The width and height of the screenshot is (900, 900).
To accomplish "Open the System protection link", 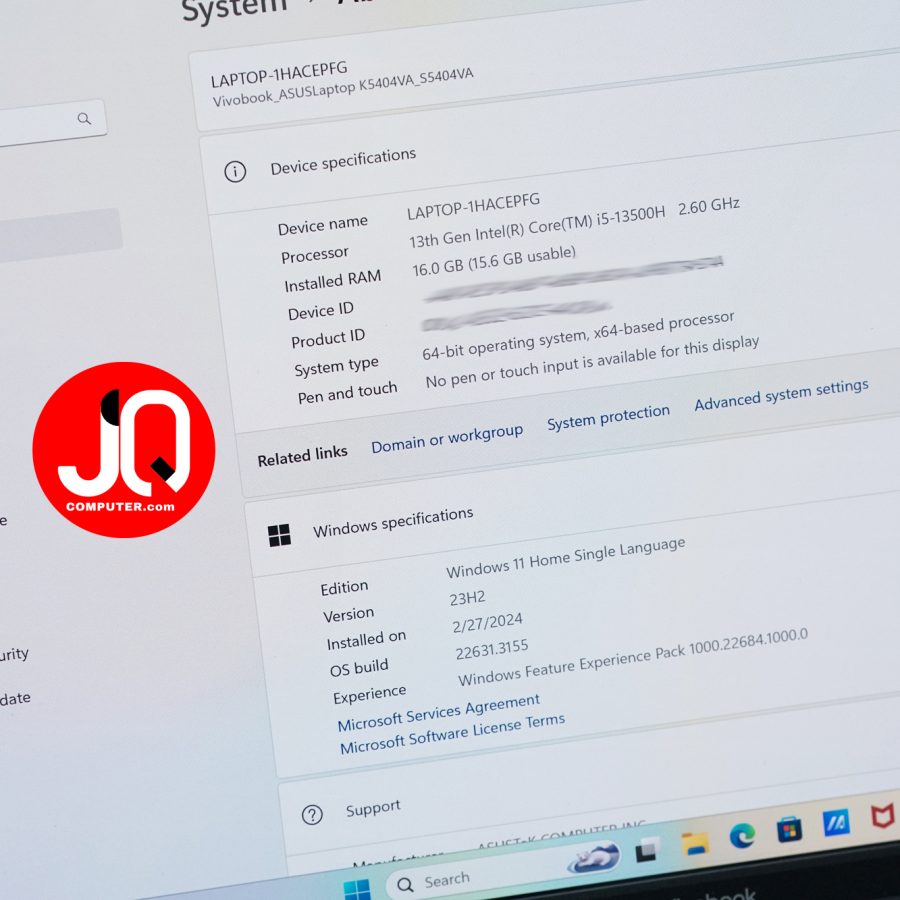I will pyautogui.click(x=608, y=417).
